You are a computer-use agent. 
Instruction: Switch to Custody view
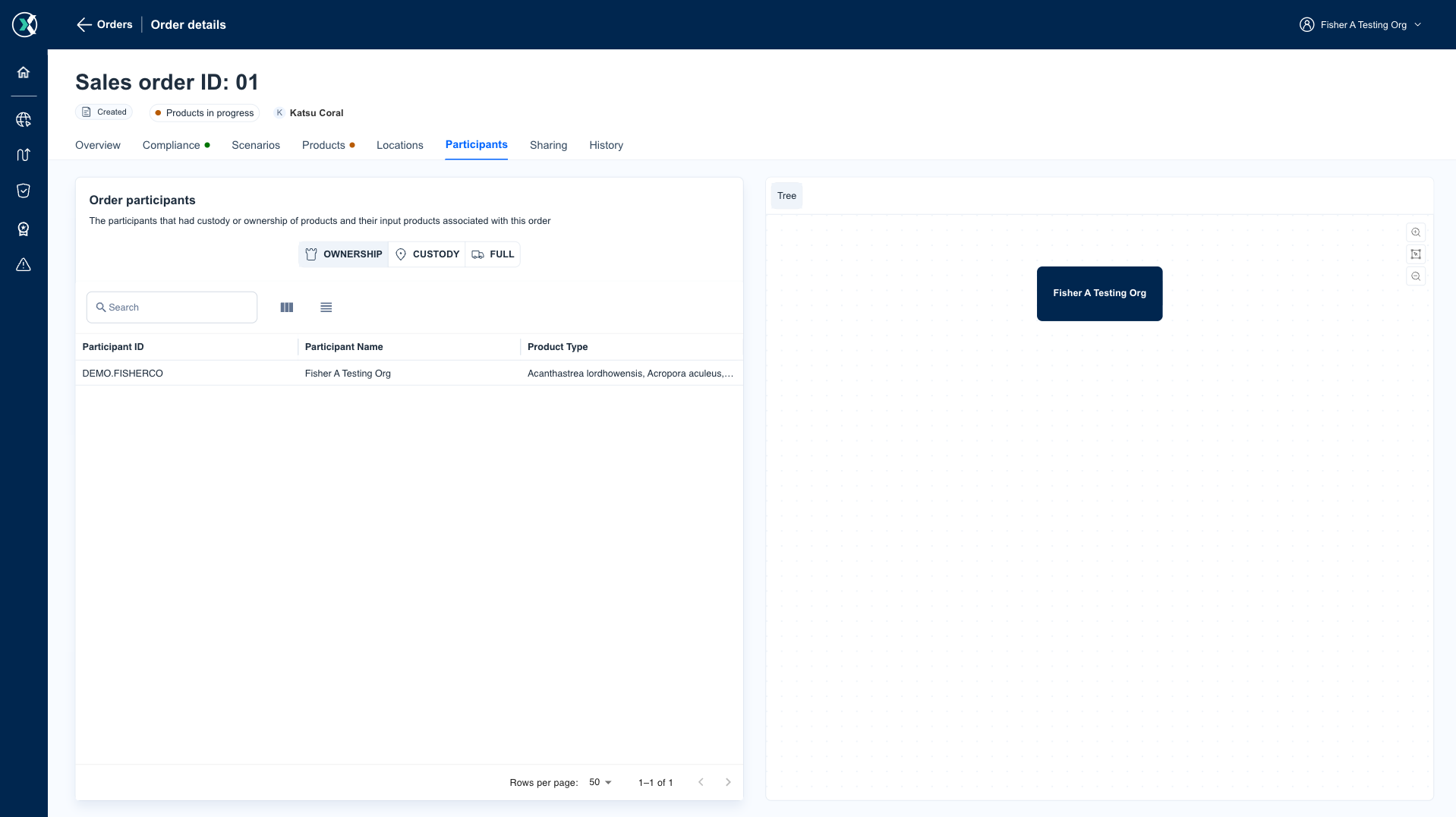point(427,254)
